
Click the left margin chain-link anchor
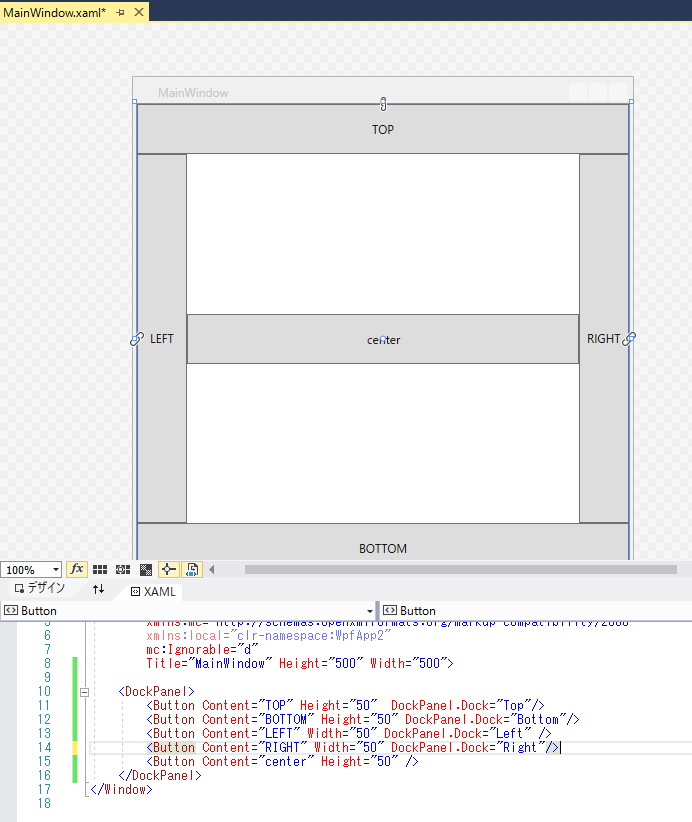click(x=137, y=339)
